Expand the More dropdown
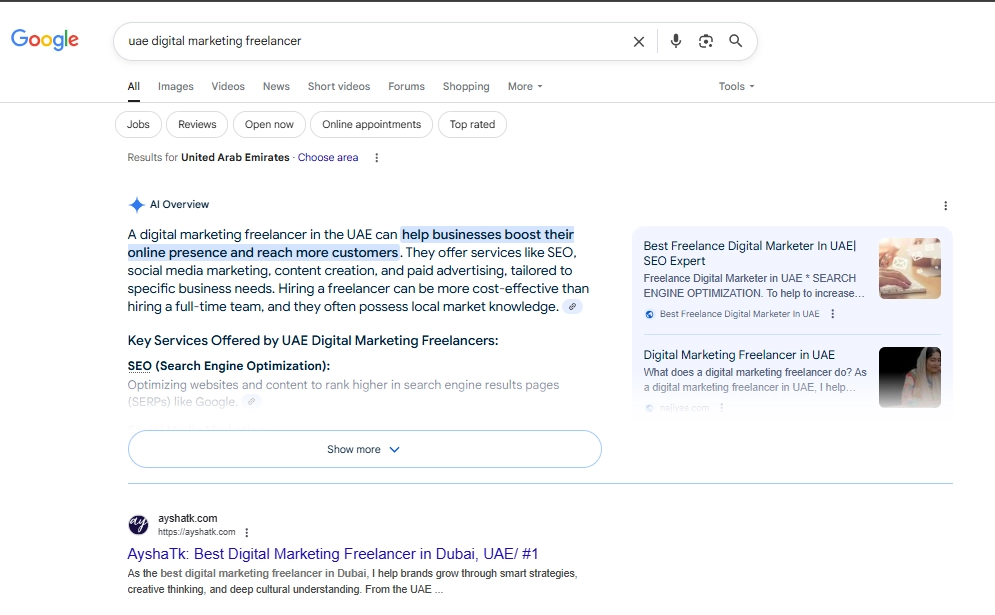995x615 pixels. click(525, 86)
